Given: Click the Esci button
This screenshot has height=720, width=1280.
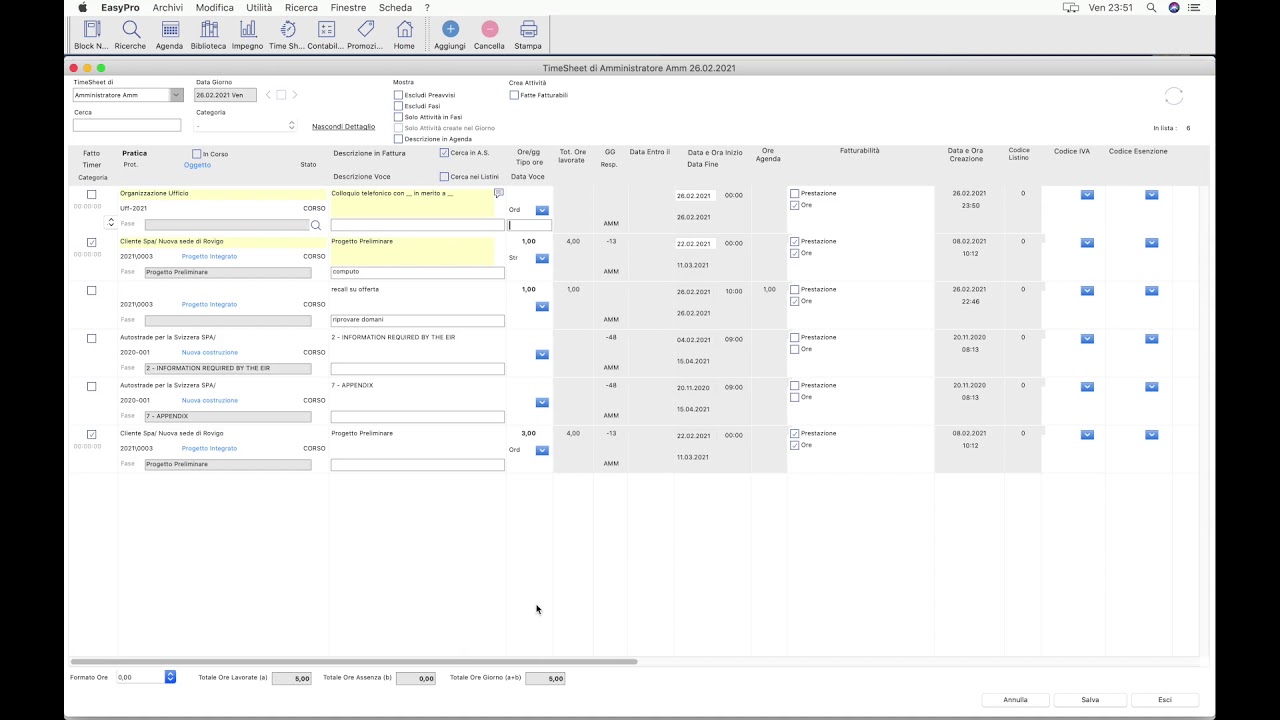Looking at the screenshot, I should tap(1165, 700).
